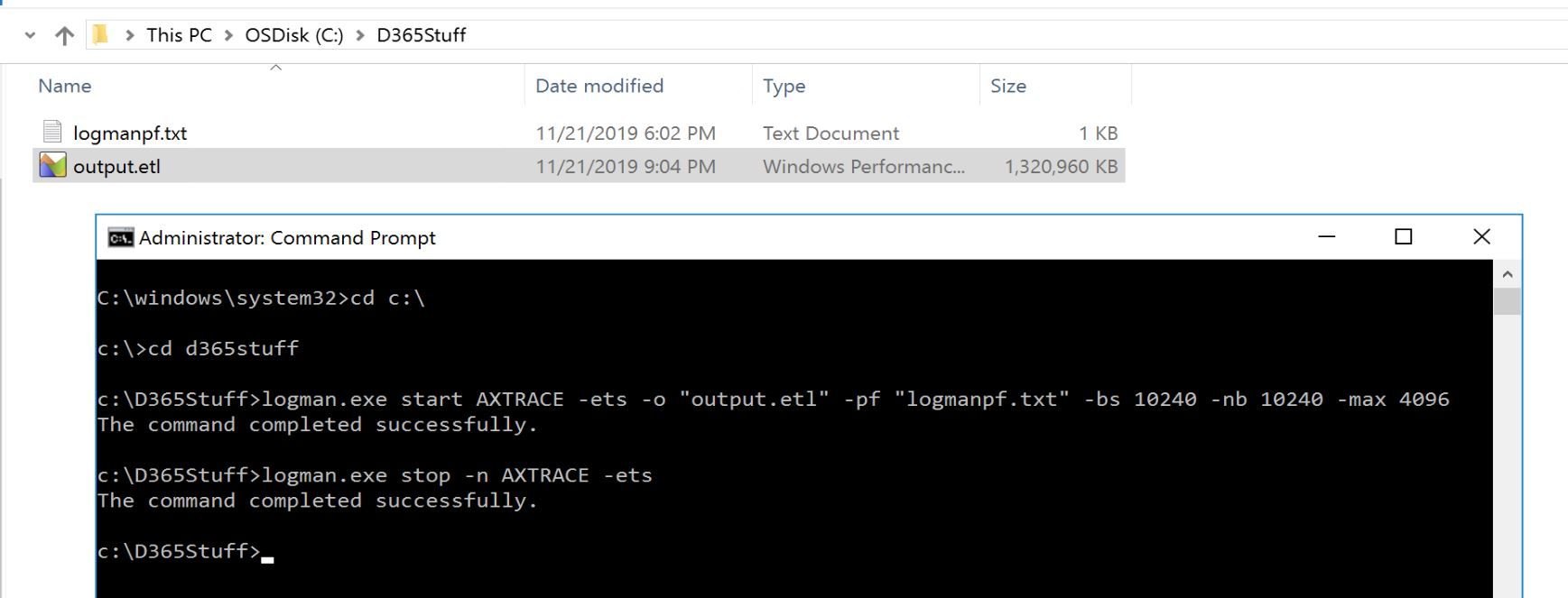Sort by Date modified column header
Viewport: 1568px width, 598px height.
point(599,86)
